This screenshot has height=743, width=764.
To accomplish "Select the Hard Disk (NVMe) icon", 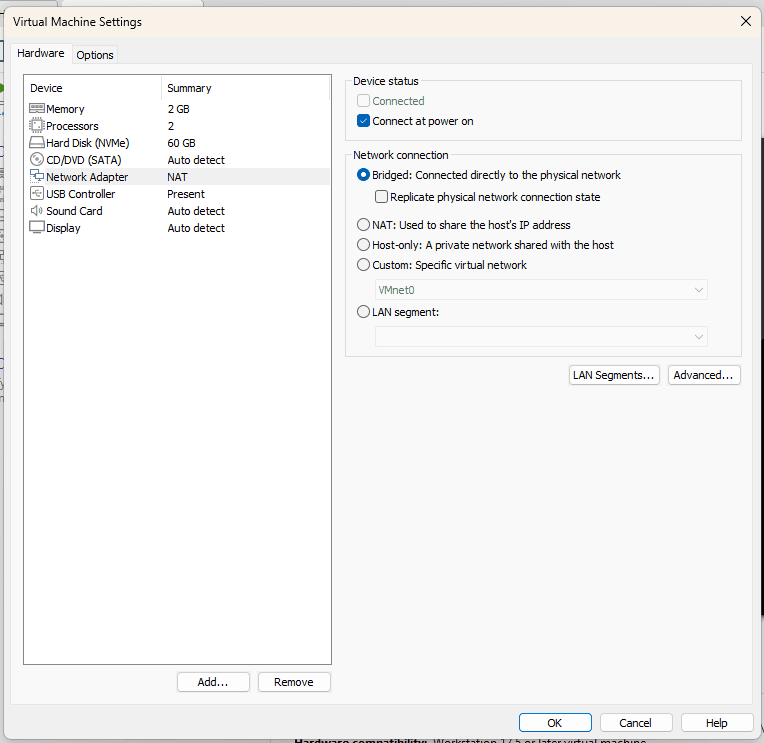I will (x=37, y=143).
